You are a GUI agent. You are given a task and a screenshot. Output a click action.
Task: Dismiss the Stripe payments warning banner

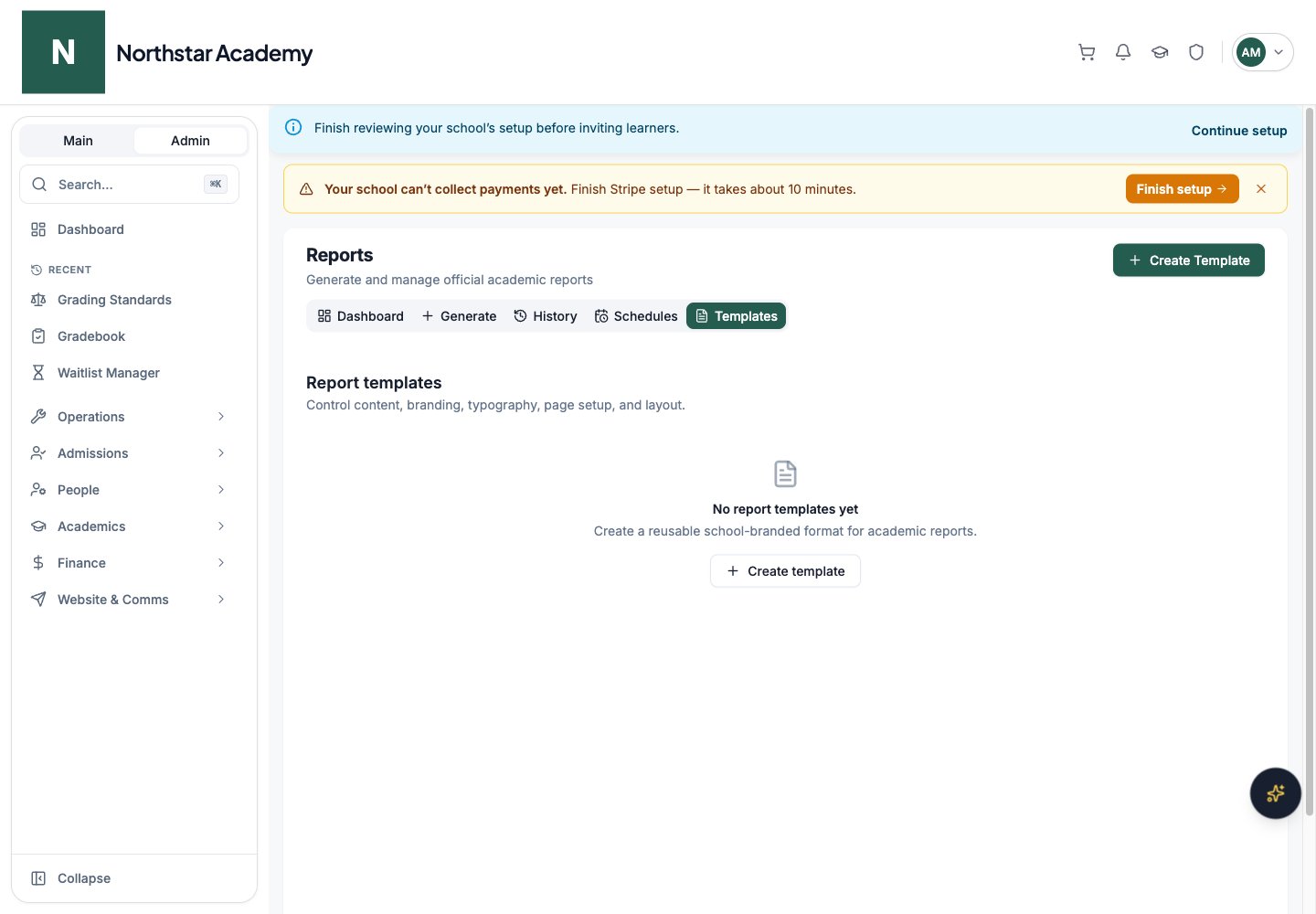[x=1261, y=189]
